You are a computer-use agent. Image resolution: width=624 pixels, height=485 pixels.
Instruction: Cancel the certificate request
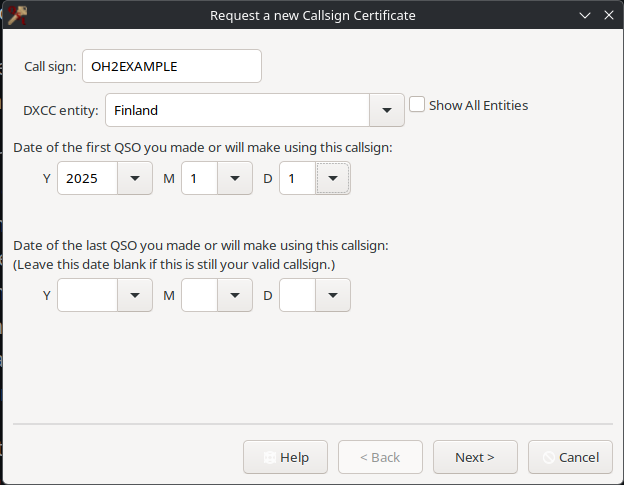click(570, 457)
